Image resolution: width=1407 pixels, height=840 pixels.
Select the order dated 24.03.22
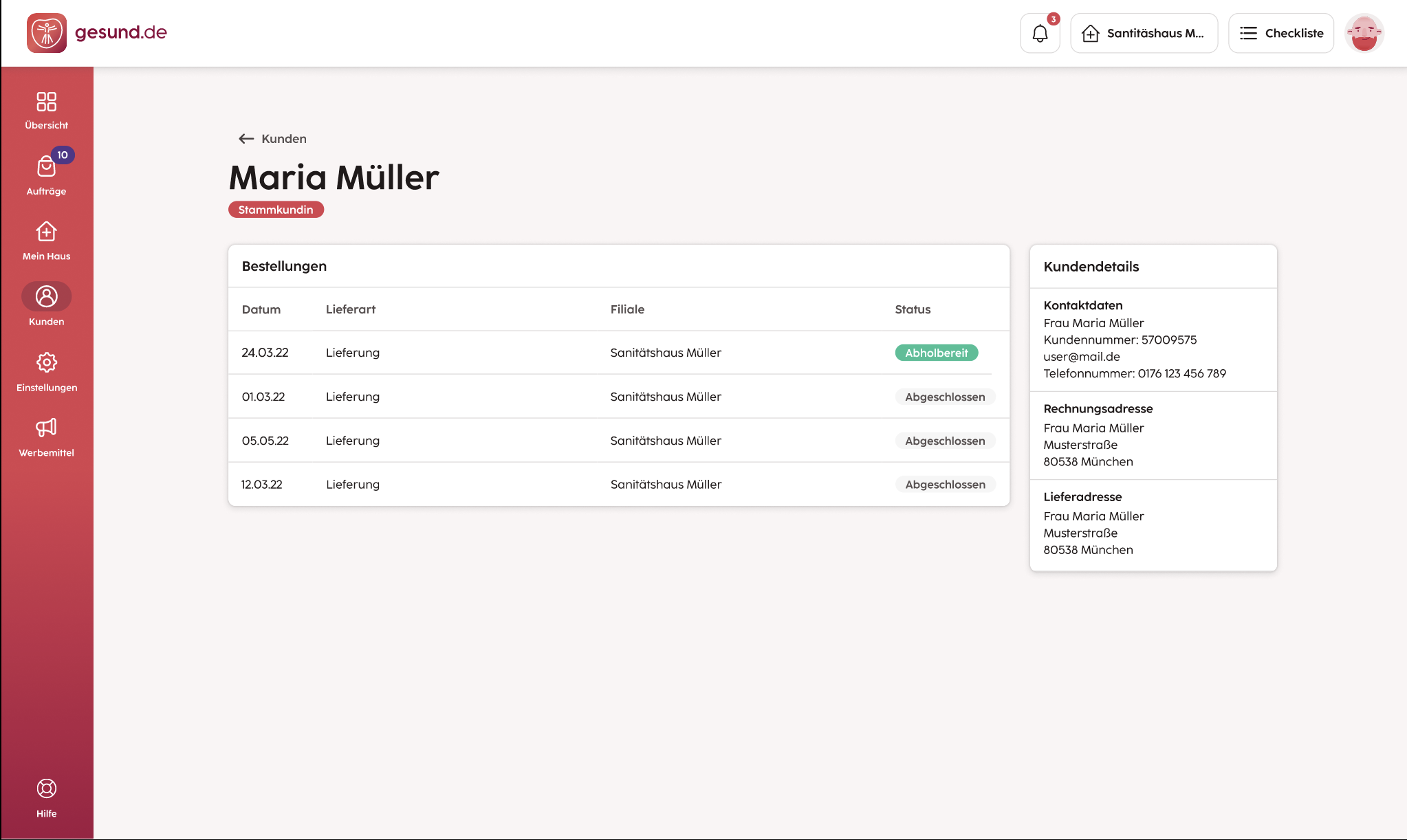619,353
